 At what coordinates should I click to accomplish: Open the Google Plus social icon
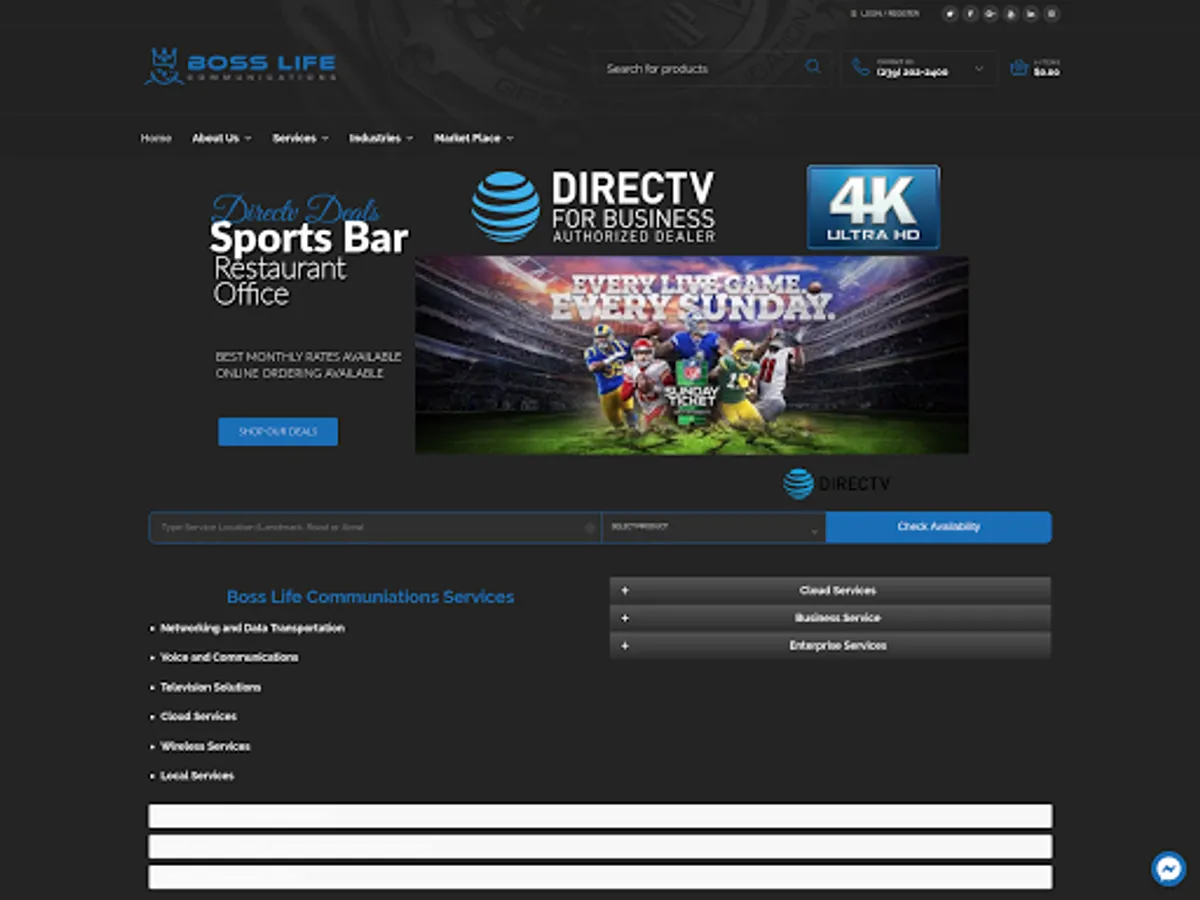[x=990, y=14]
